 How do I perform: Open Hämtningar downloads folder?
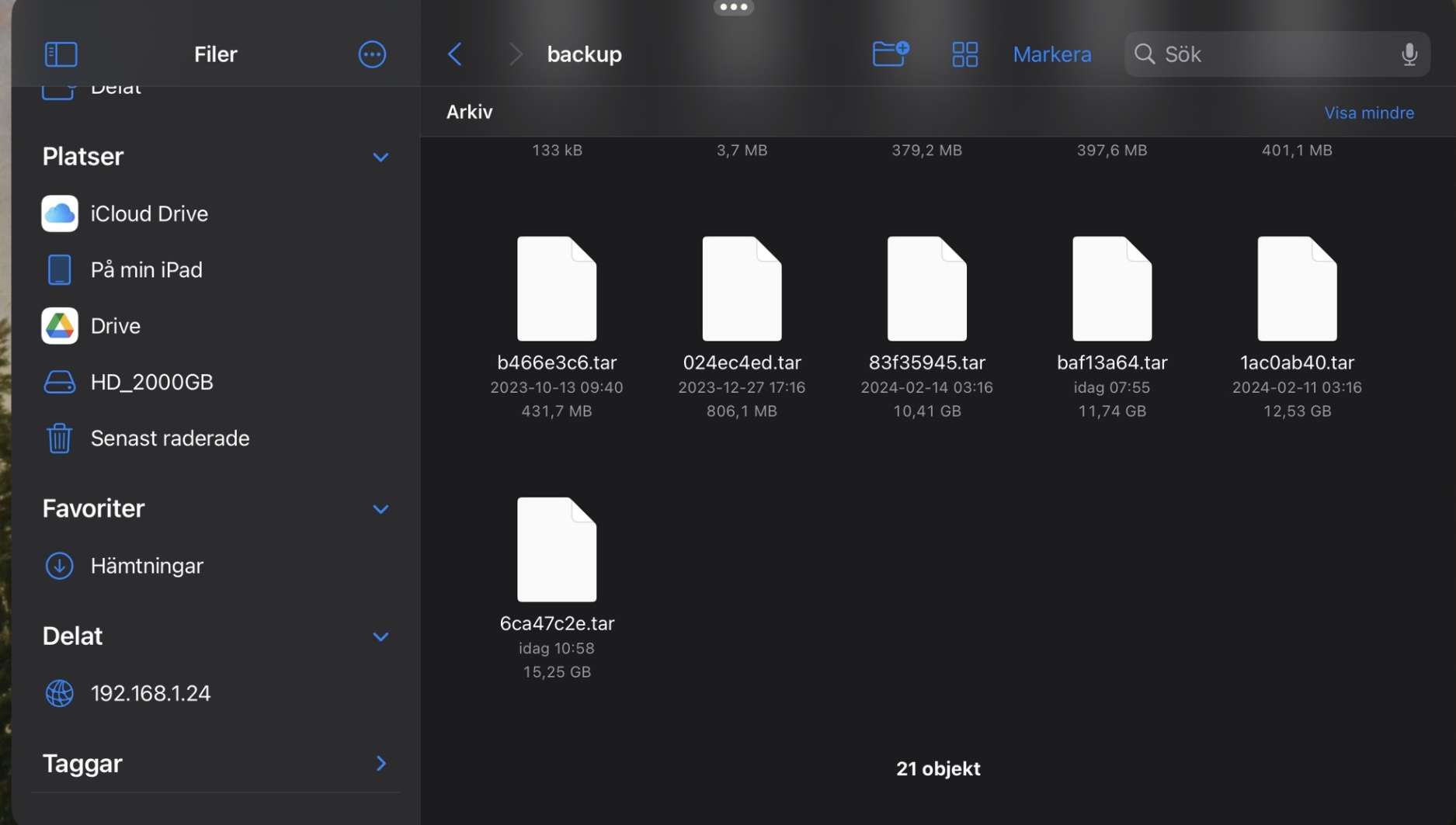tap(216, 566)
